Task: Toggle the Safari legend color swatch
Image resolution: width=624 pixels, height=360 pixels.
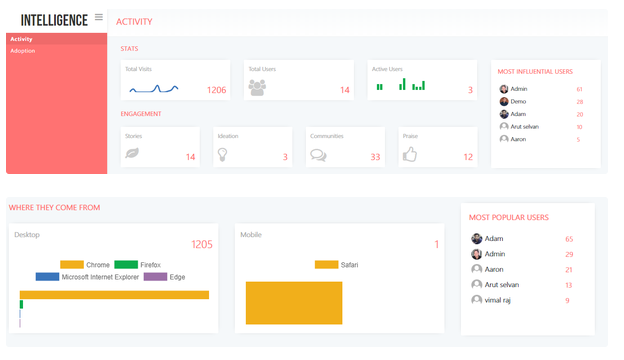Action: coord(326,265)
